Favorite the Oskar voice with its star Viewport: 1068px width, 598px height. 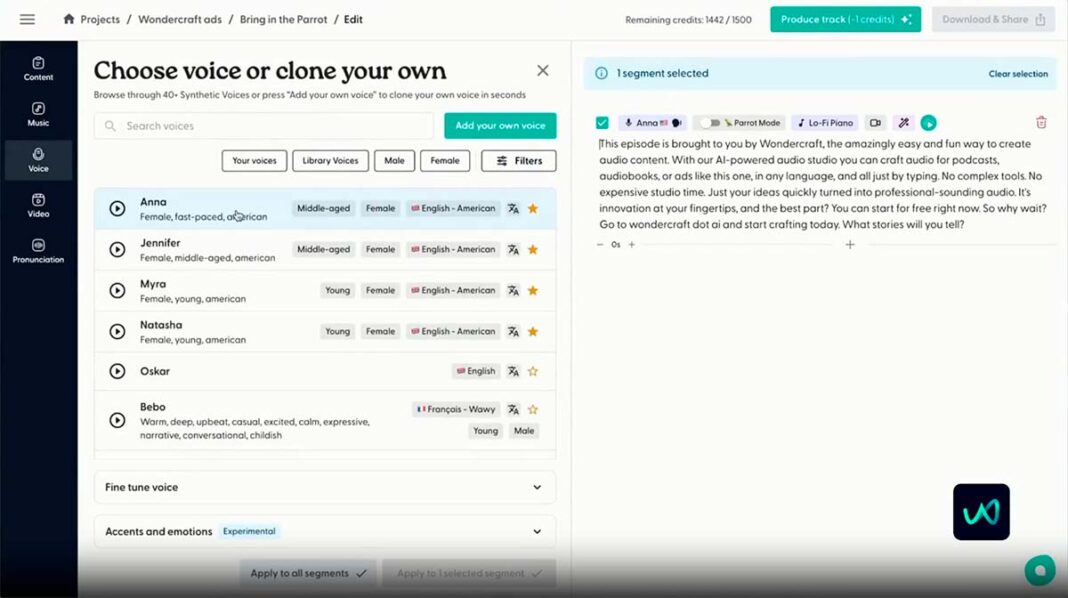533,371
